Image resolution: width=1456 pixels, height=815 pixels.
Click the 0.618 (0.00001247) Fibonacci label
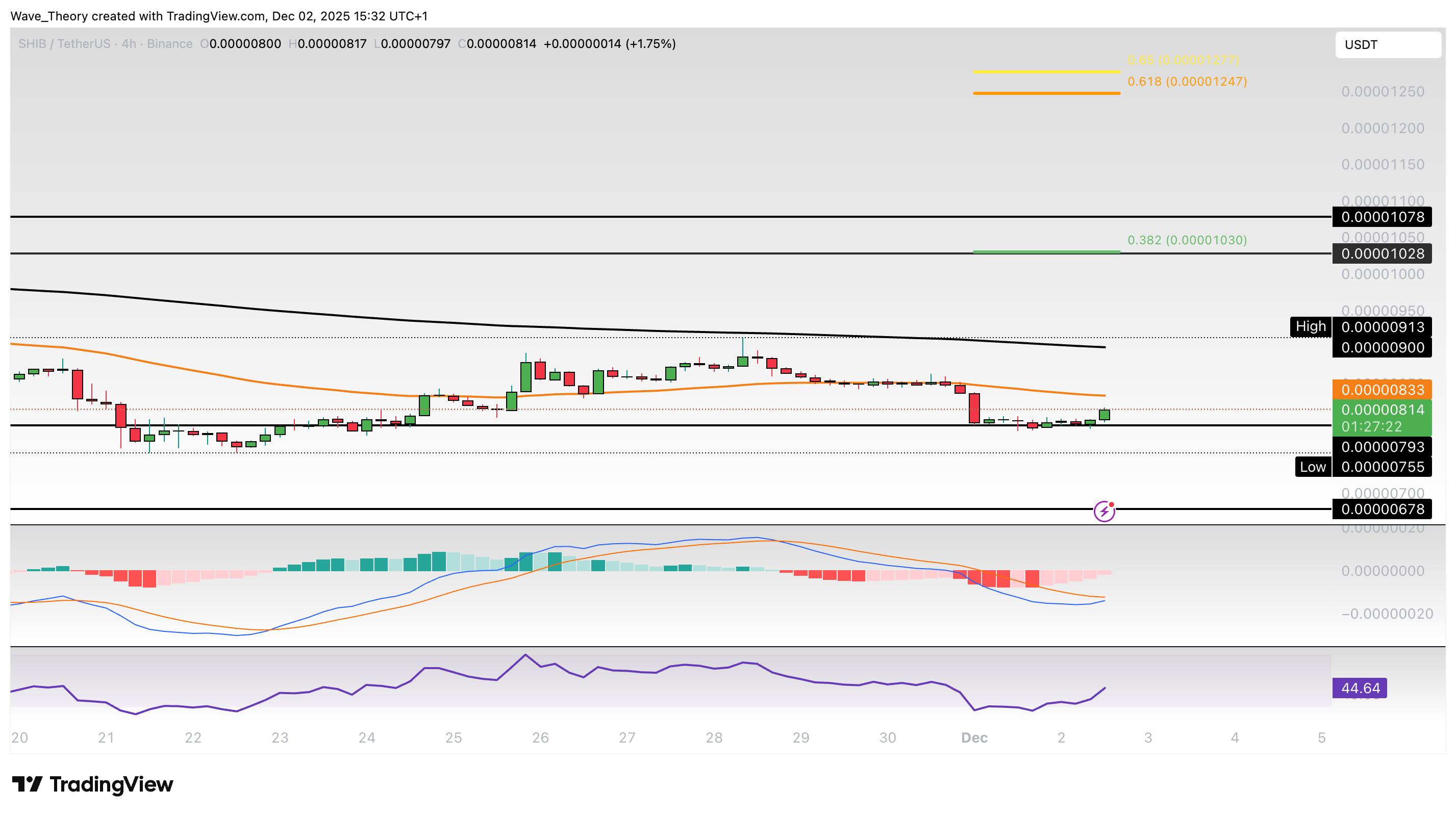[1187, 82]
